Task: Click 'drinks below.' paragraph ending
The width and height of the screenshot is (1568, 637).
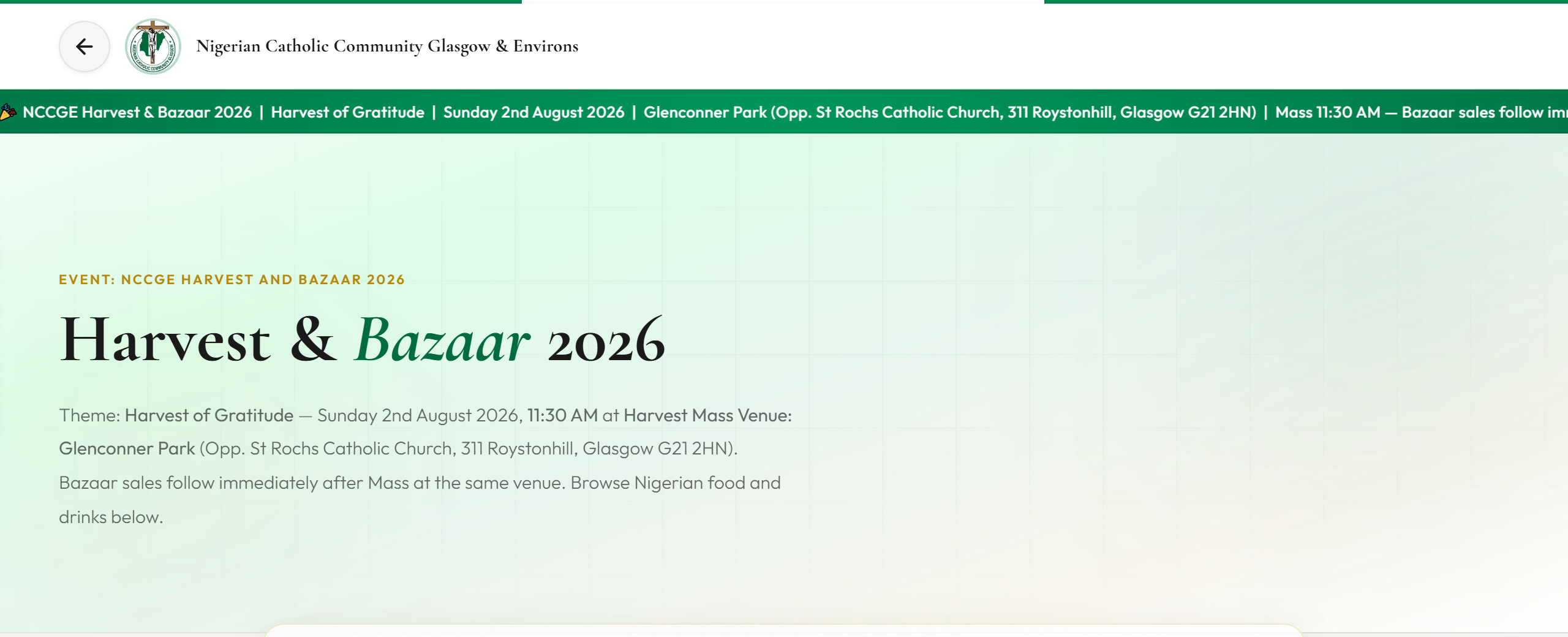Action: [111, 517]
